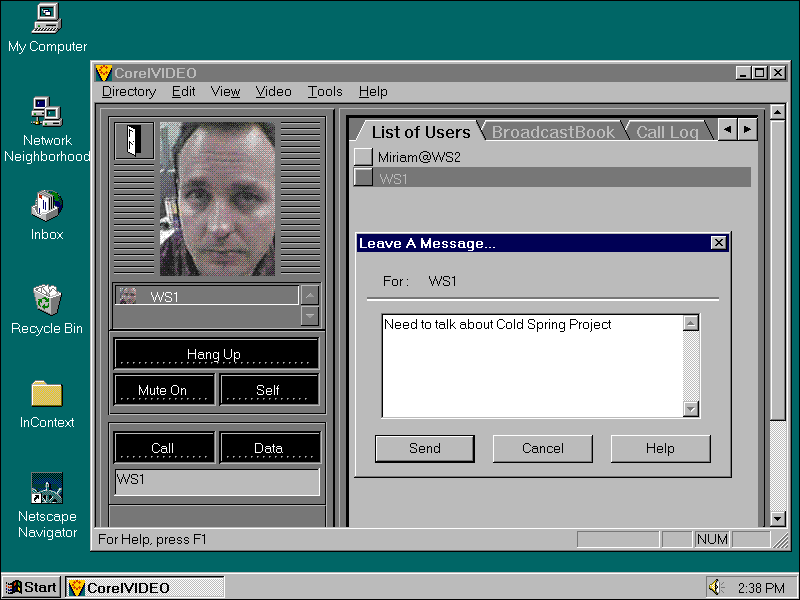Viewport: 800px width, 600px height.
Task: Click the speaker volume icon in system tray
Action: [x=716, y=587]
